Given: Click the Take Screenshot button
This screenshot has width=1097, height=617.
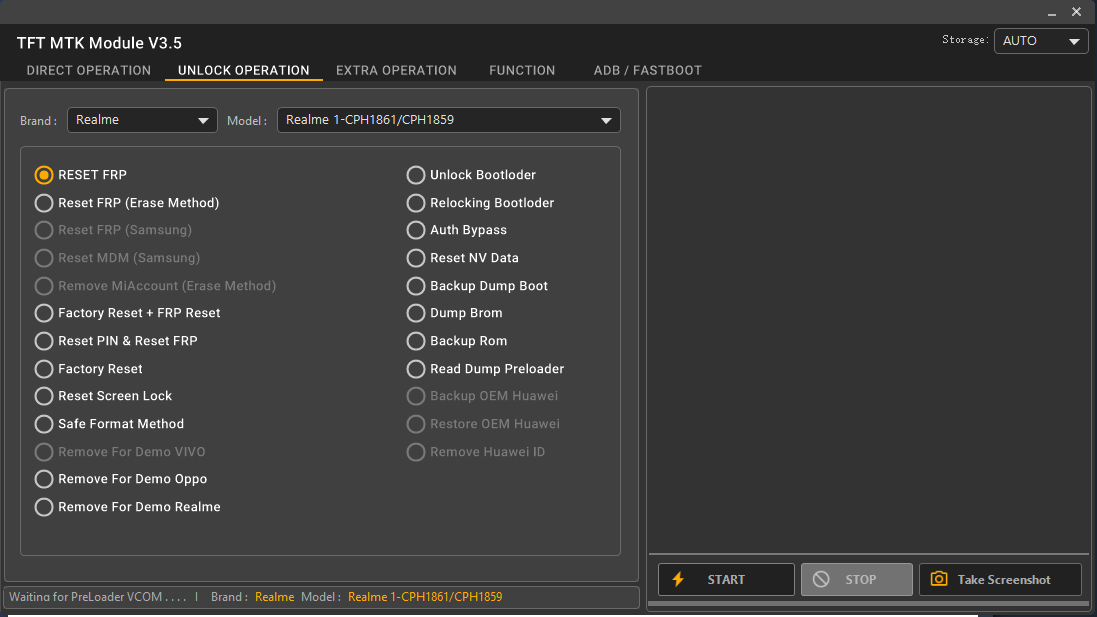Looking at the screenshot, I should [1000, 579].
